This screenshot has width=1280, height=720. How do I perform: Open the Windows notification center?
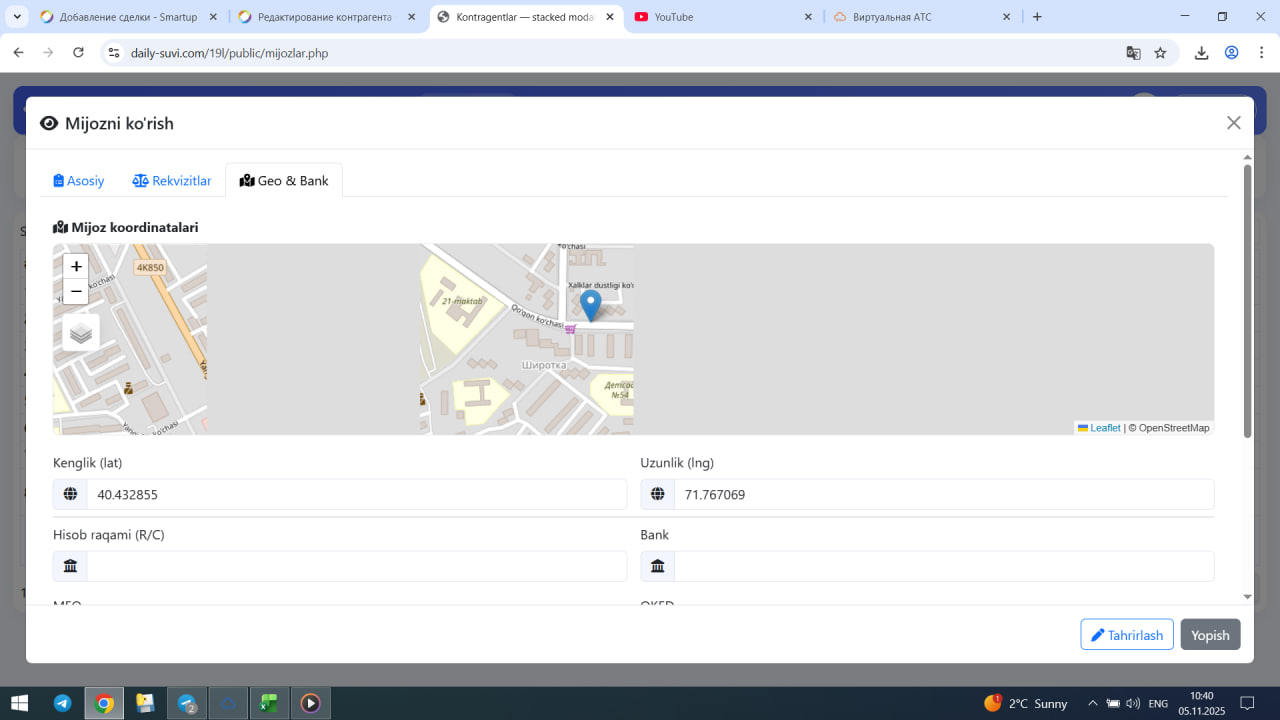coord(1247,703)
